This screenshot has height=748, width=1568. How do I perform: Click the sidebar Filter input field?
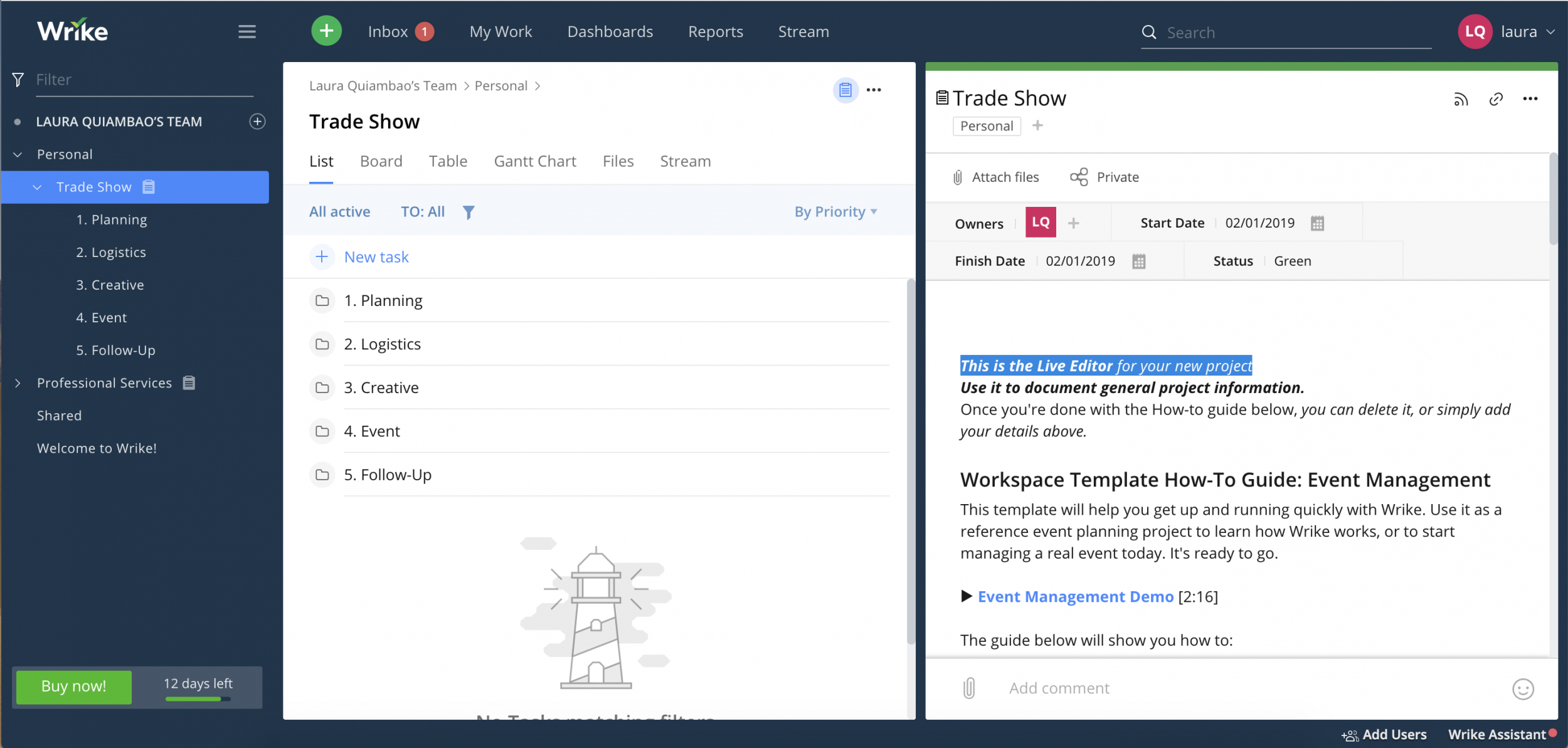point(144,80)
